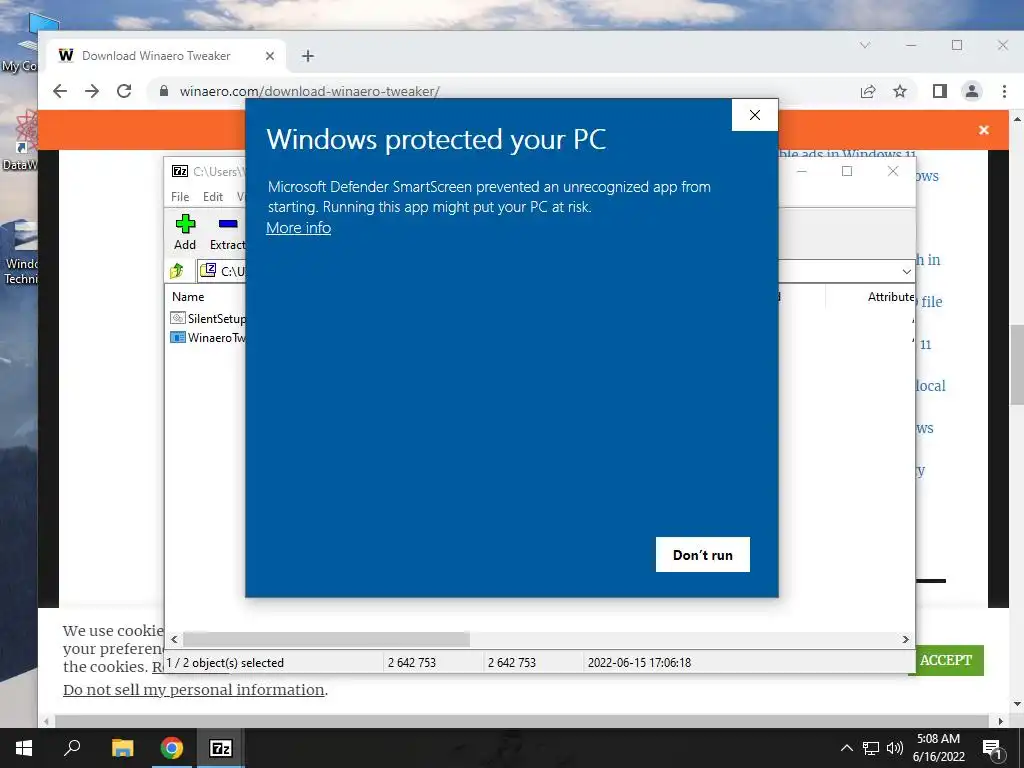Viewport: 1024px width, 768px height.
Task: Reload the page in Chrome
Action: pos(124,91)
